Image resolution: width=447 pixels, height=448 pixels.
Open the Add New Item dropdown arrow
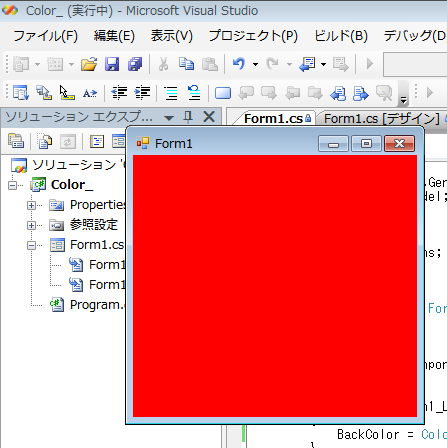coord(71,64)
